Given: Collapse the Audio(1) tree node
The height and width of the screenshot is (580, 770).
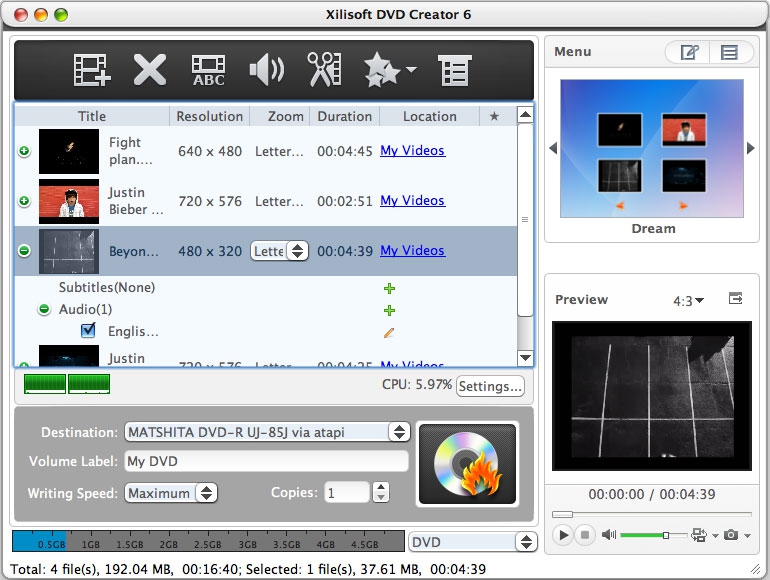Looking at the screenshot, I should click(44, 310).
